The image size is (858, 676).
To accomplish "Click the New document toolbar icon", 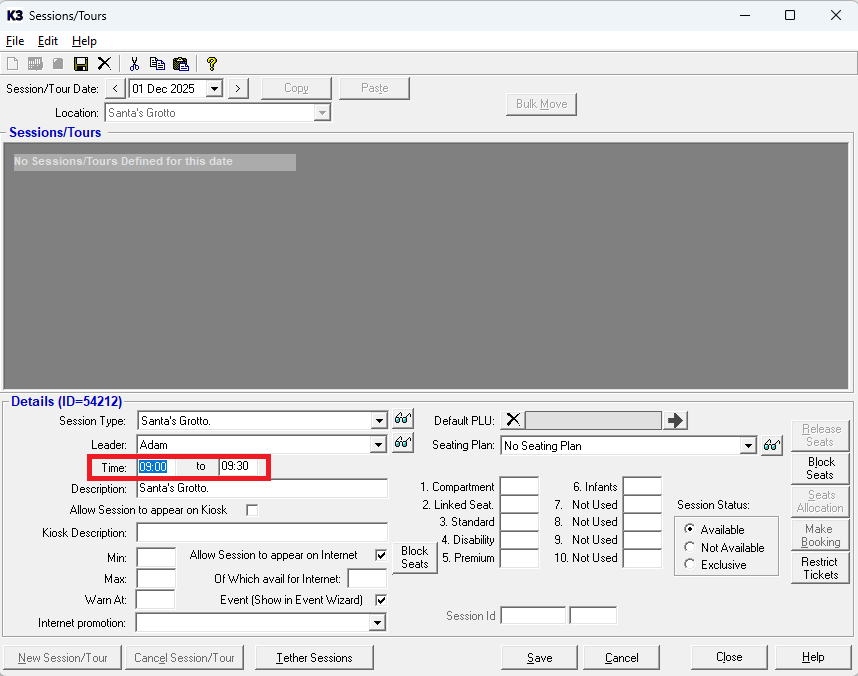I will point(12,64).
